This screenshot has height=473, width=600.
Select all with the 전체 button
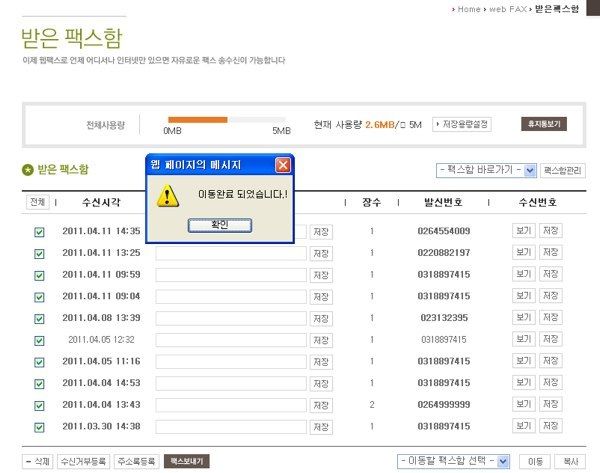pos(38,202)
